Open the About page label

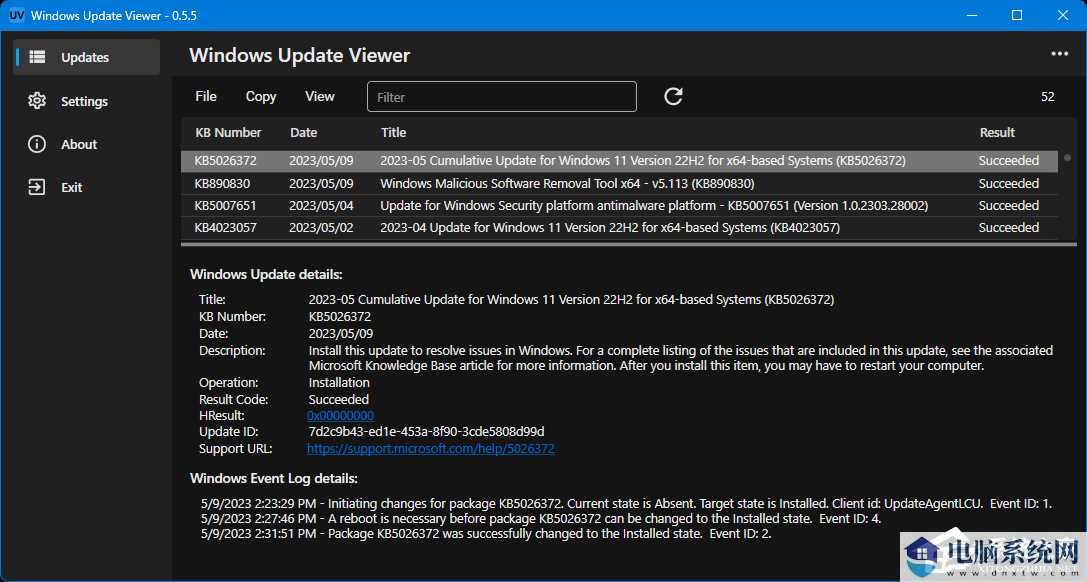click(x=79, y=144)
